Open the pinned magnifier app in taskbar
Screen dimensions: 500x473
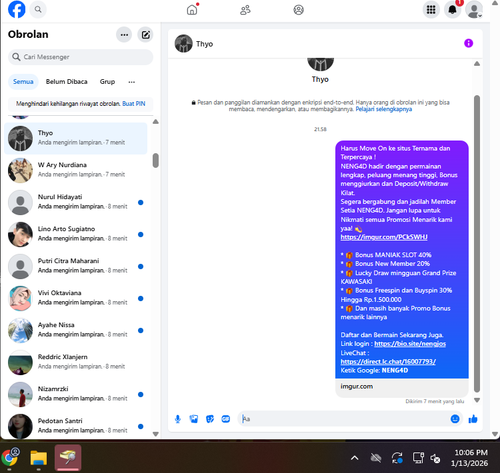click(x=68, y=458)
